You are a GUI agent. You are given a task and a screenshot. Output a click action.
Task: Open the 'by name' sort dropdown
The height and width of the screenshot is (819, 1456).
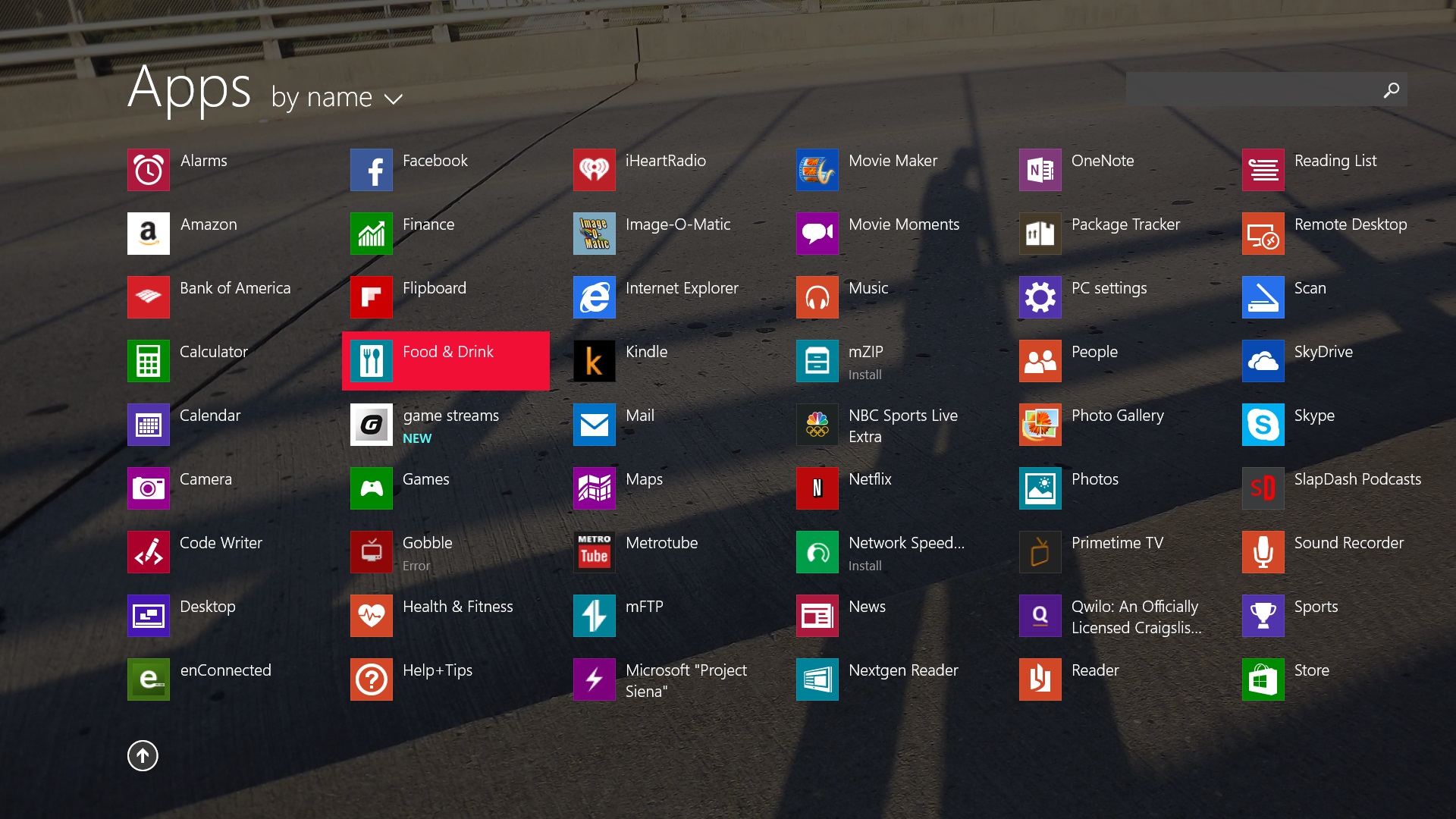(337, 98)
